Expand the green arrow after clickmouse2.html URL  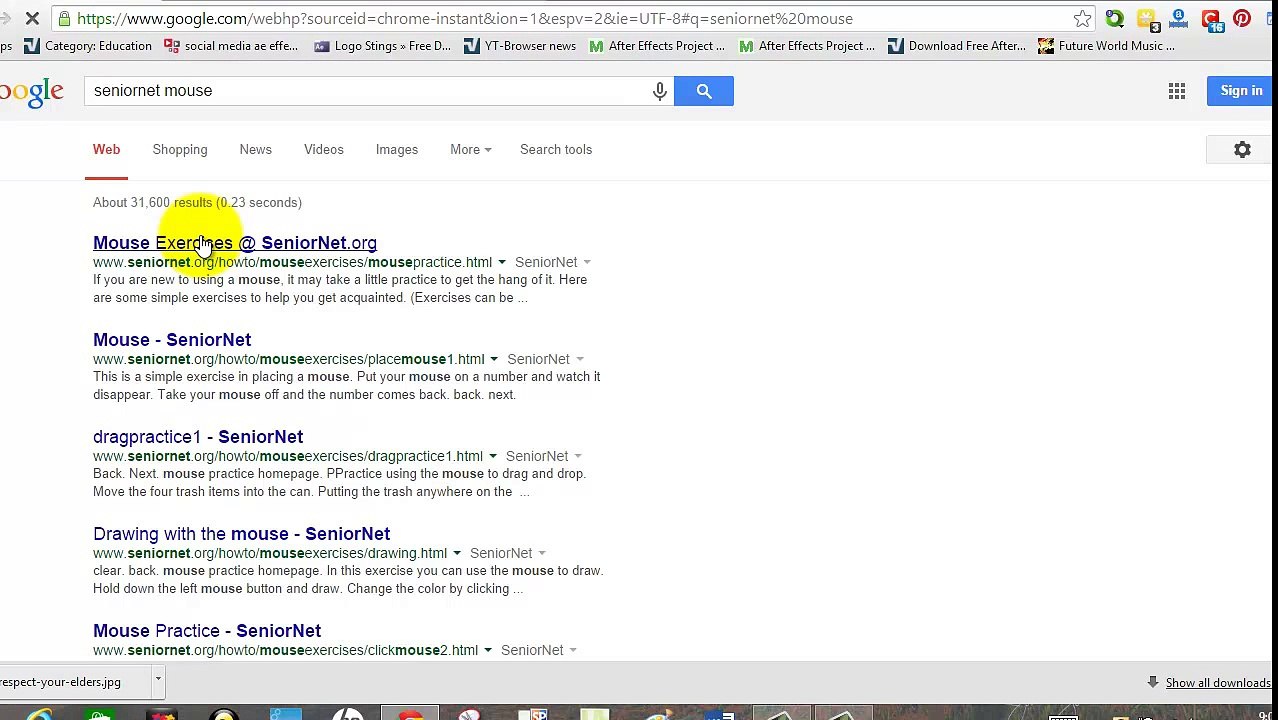click(488, 651)
